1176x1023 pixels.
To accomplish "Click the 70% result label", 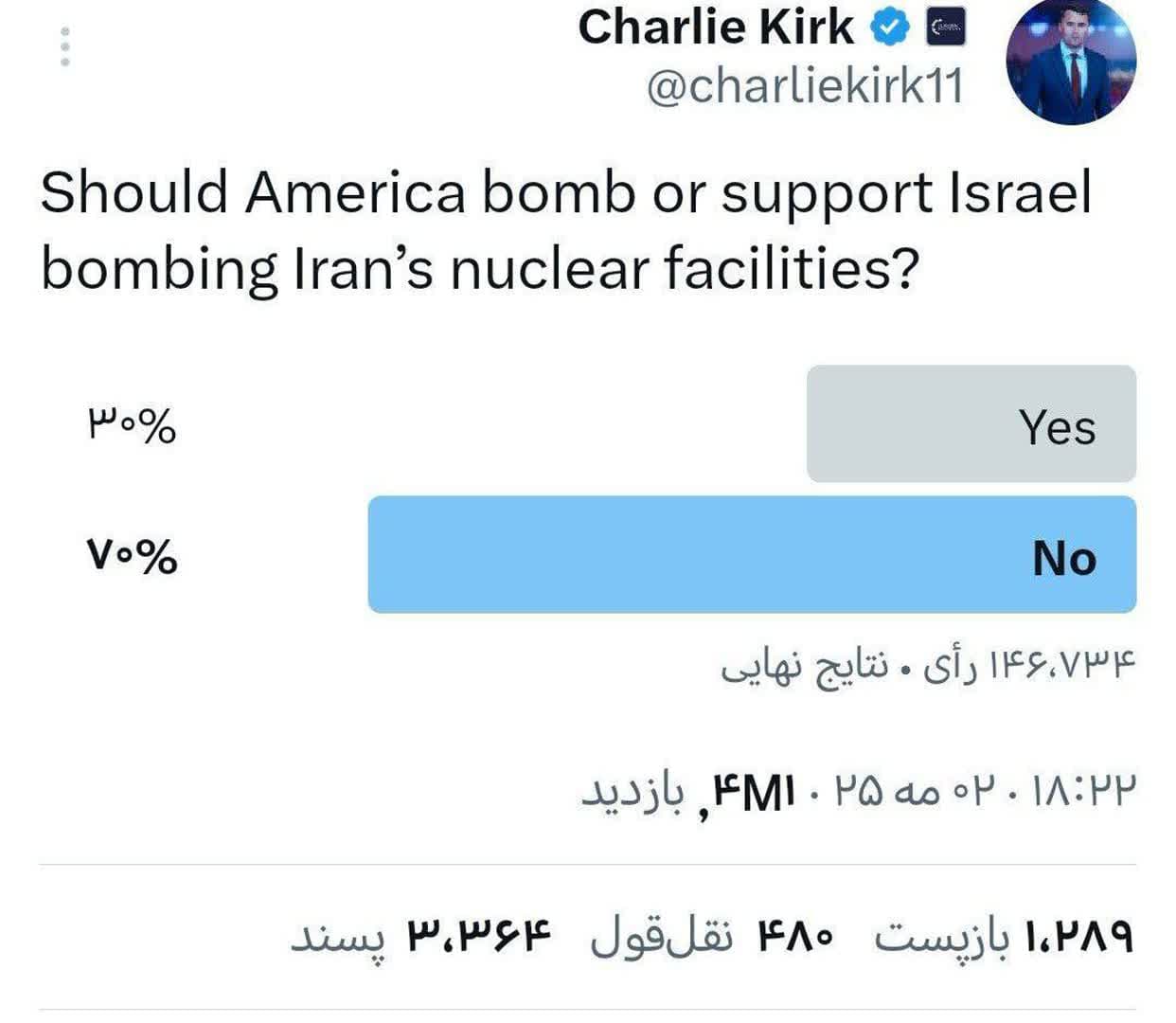I will (x=133, y=556).
